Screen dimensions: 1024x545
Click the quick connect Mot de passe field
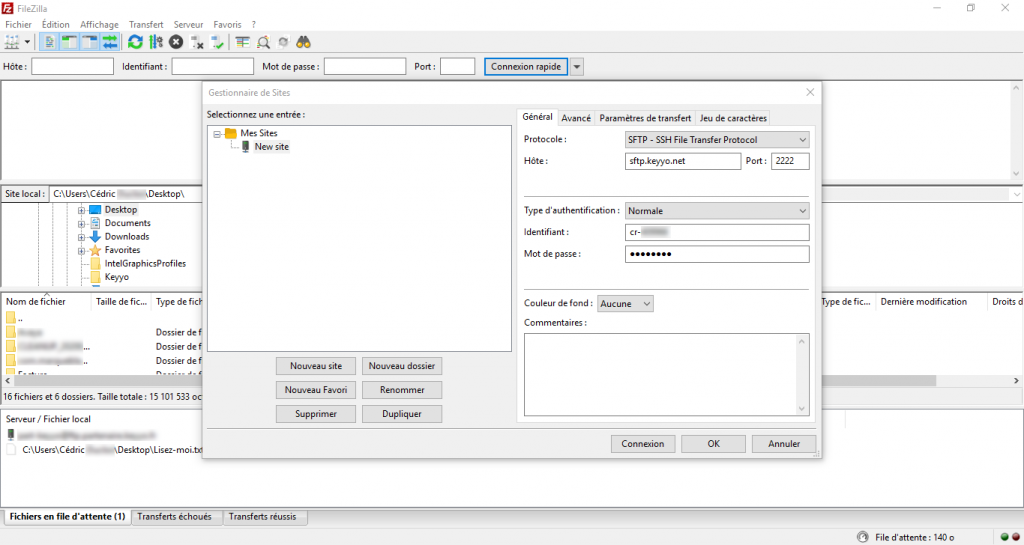(x=365, y=67)
